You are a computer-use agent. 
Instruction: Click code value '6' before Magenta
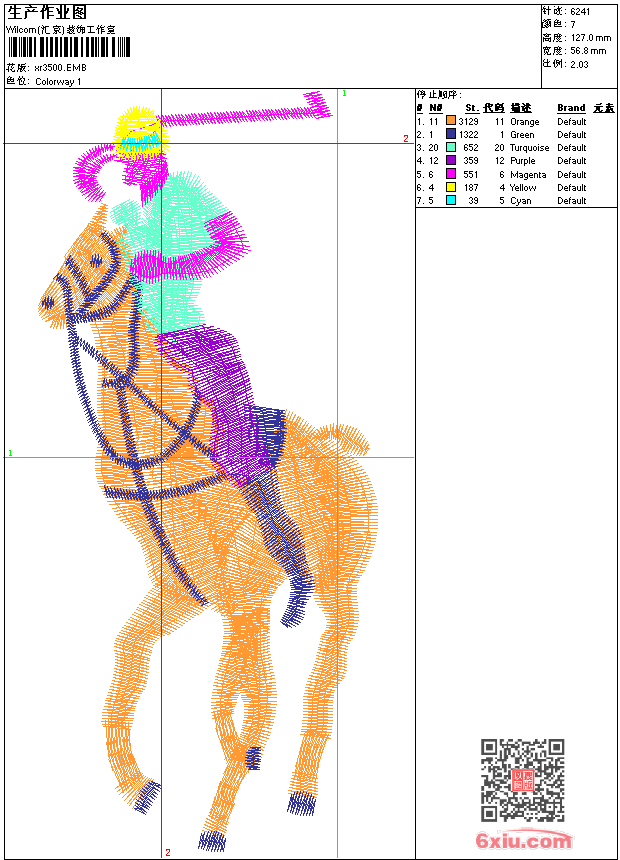point(501,175)
